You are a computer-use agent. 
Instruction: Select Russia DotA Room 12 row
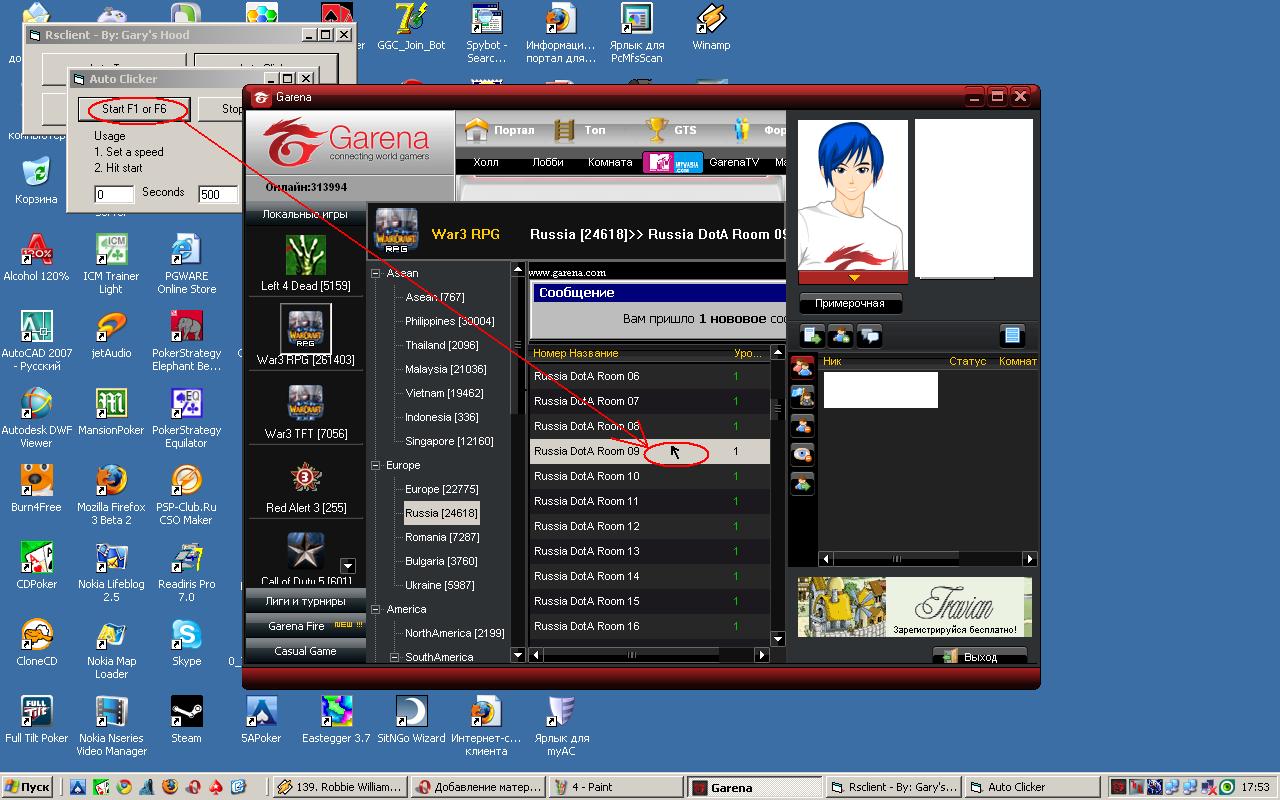tap(650, 526)
